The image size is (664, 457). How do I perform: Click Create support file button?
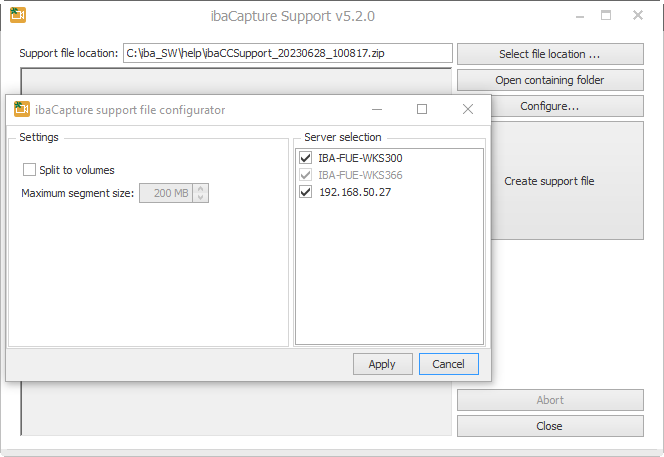click(567, 181)
